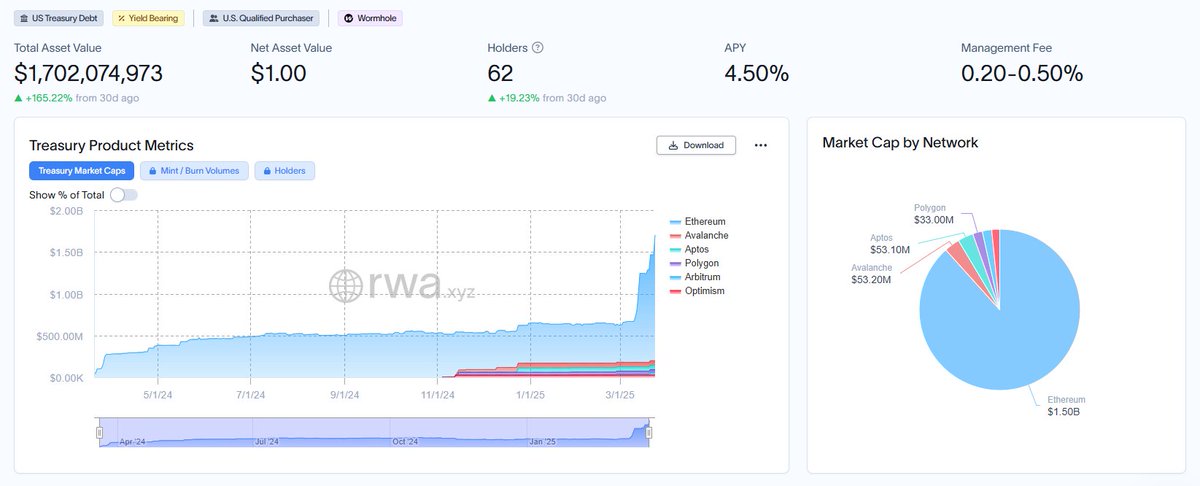
Task: Switch to the locked Holders tab
Action: (285, 171)
